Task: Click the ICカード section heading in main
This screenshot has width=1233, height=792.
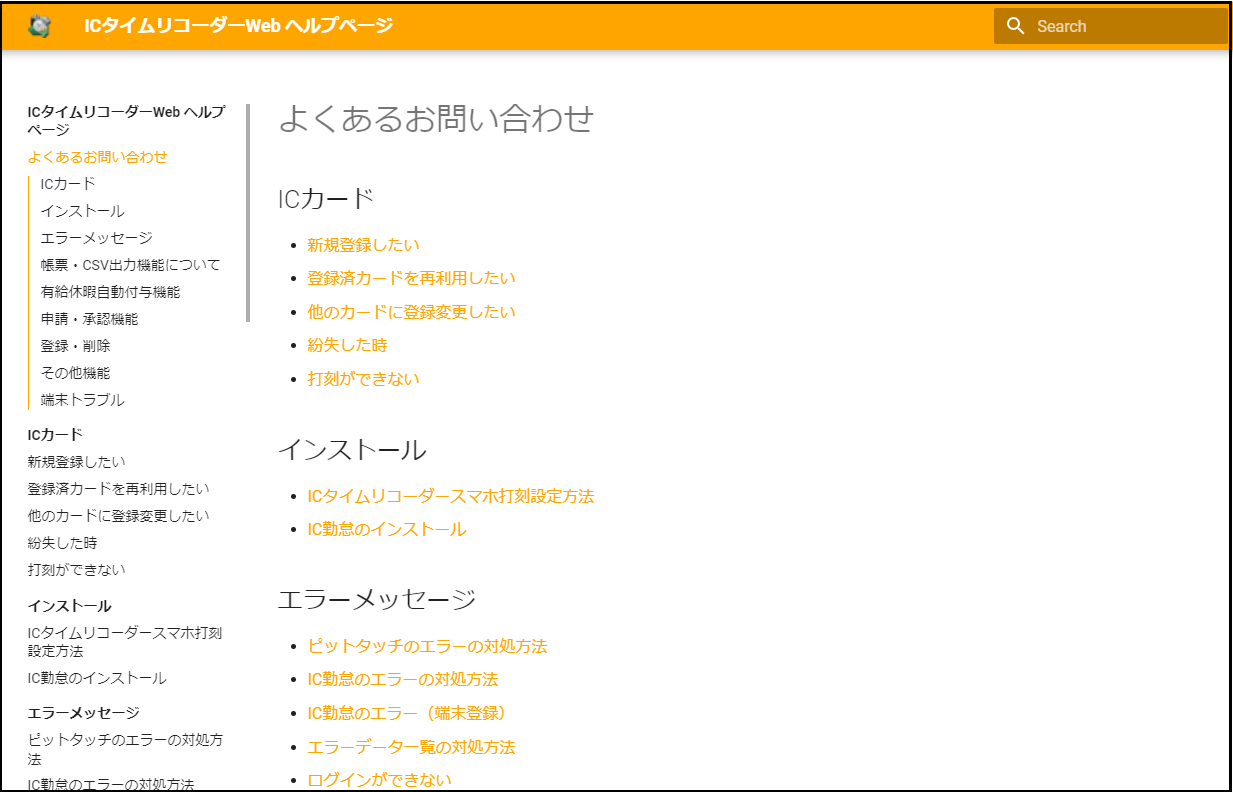Action: click(x=326, y=199)
